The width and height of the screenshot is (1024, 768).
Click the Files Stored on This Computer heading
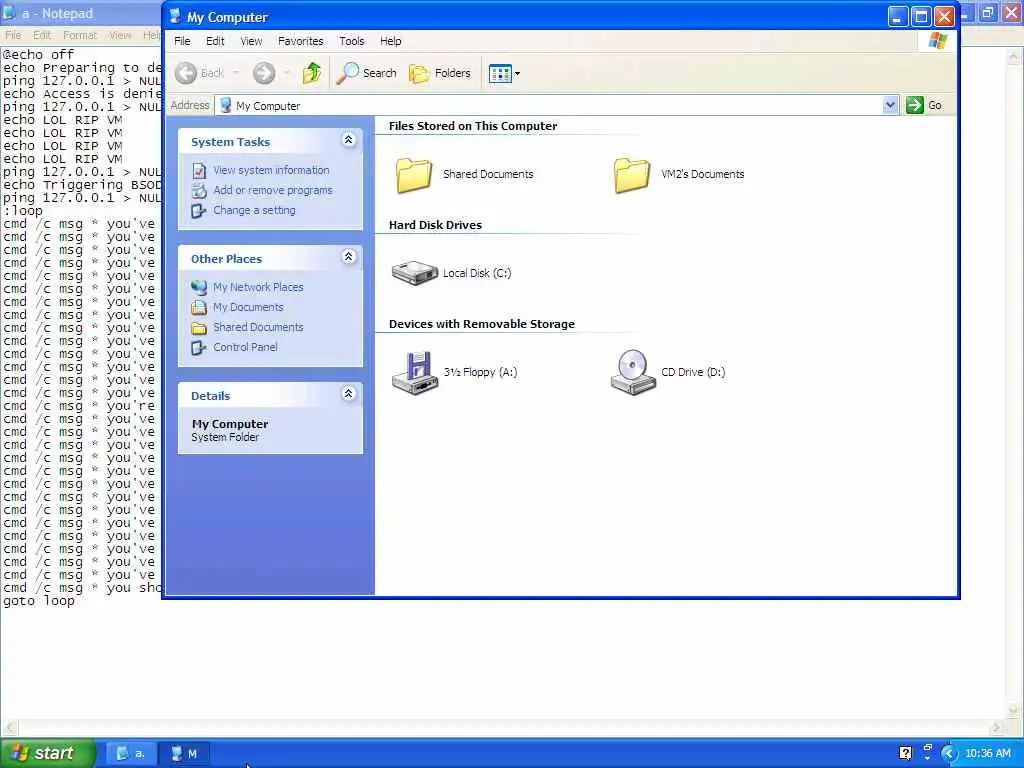[473, 126]
